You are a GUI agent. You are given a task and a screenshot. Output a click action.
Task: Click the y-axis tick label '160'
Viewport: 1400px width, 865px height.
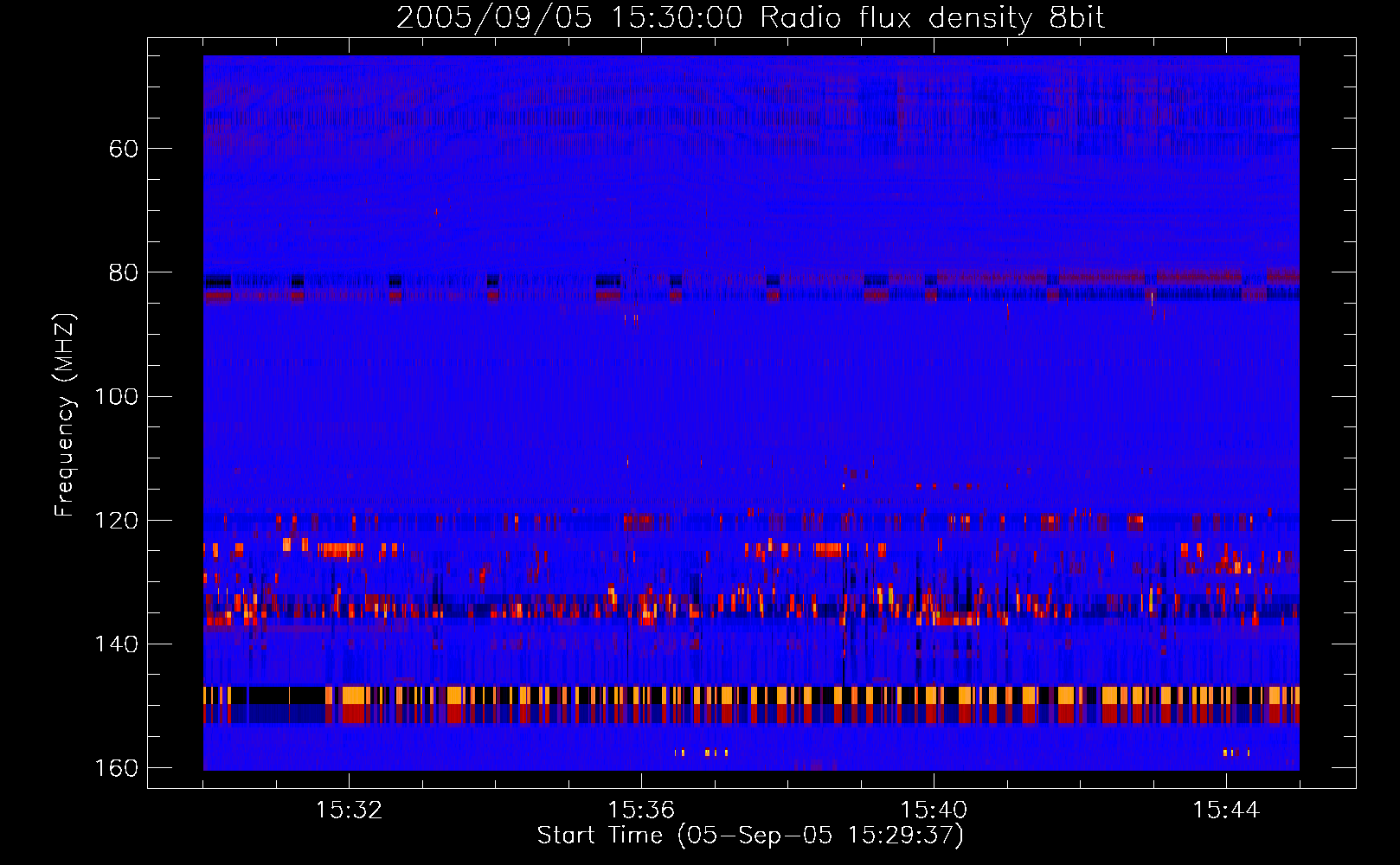(x=116, y=768)
